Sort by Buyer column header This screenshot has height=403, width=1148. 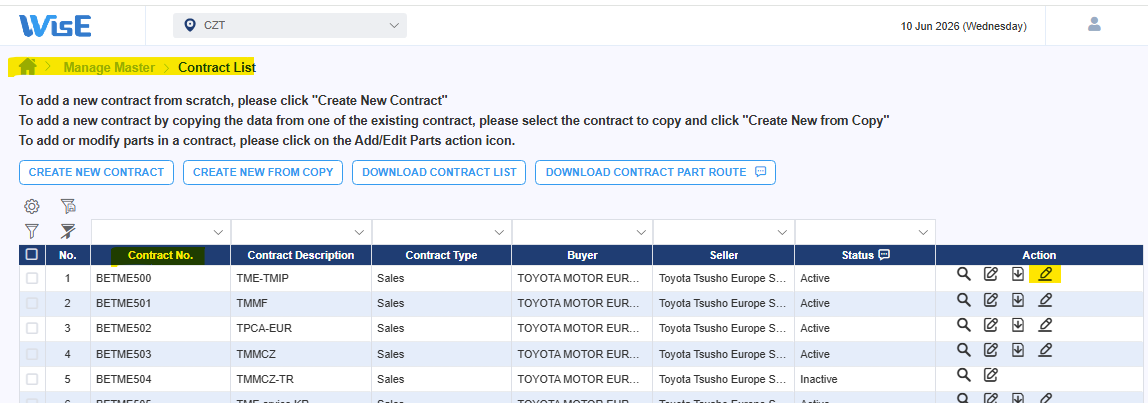click(582, 255)
